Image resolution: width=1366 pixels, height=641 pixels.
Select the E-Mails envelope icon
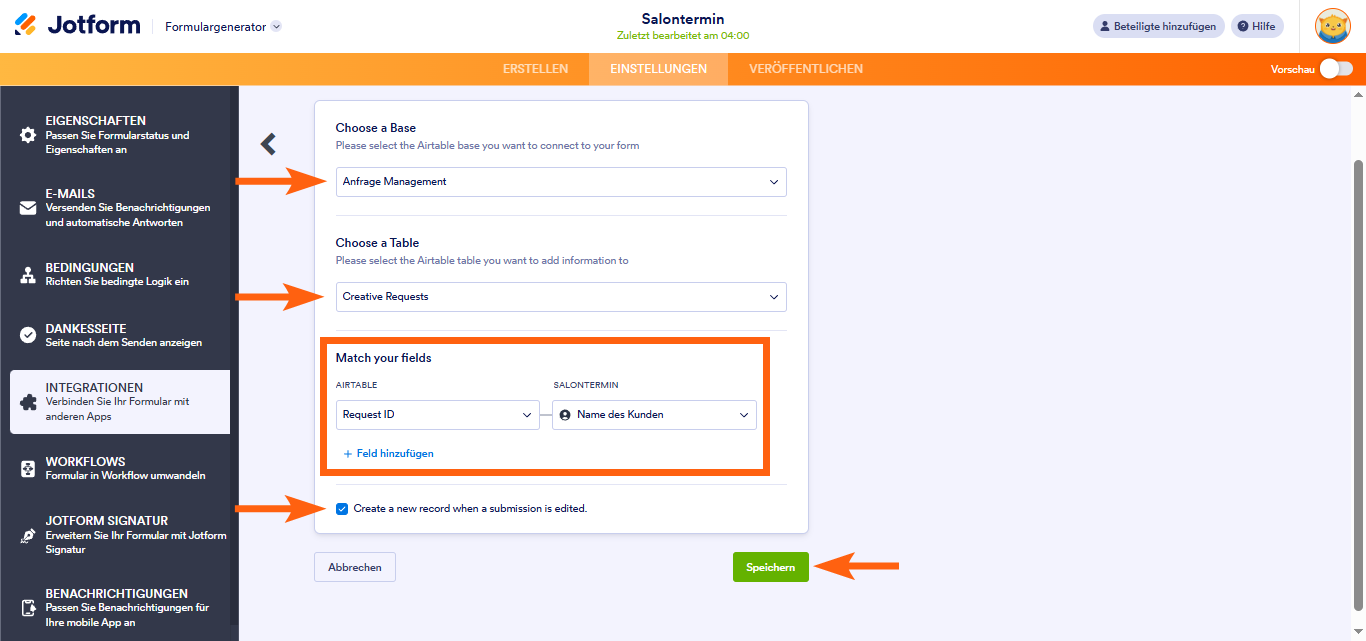coord(28,208)
